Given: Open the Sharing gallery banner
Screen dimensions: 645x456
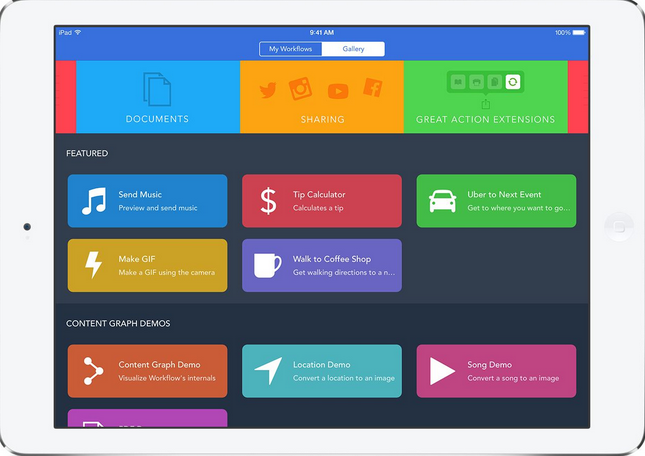Looking at the screenshot, I should pos(322,97).
